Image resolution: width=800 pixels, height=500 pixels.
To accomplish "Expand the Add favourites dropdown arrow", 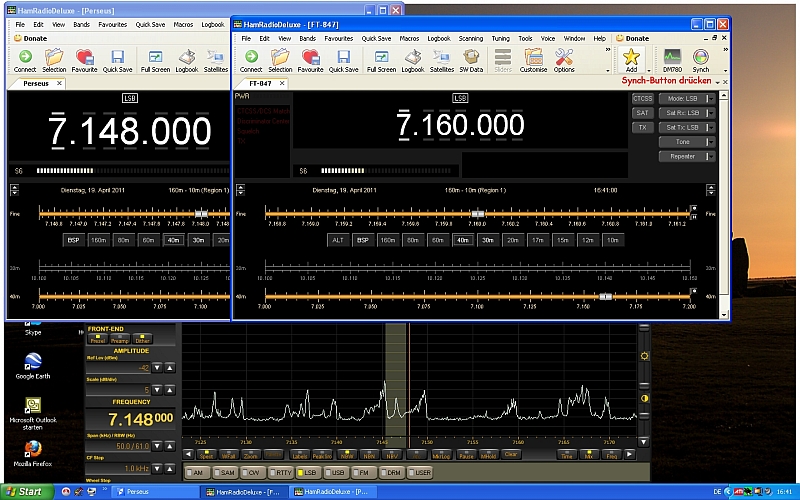I will point(649,70).
